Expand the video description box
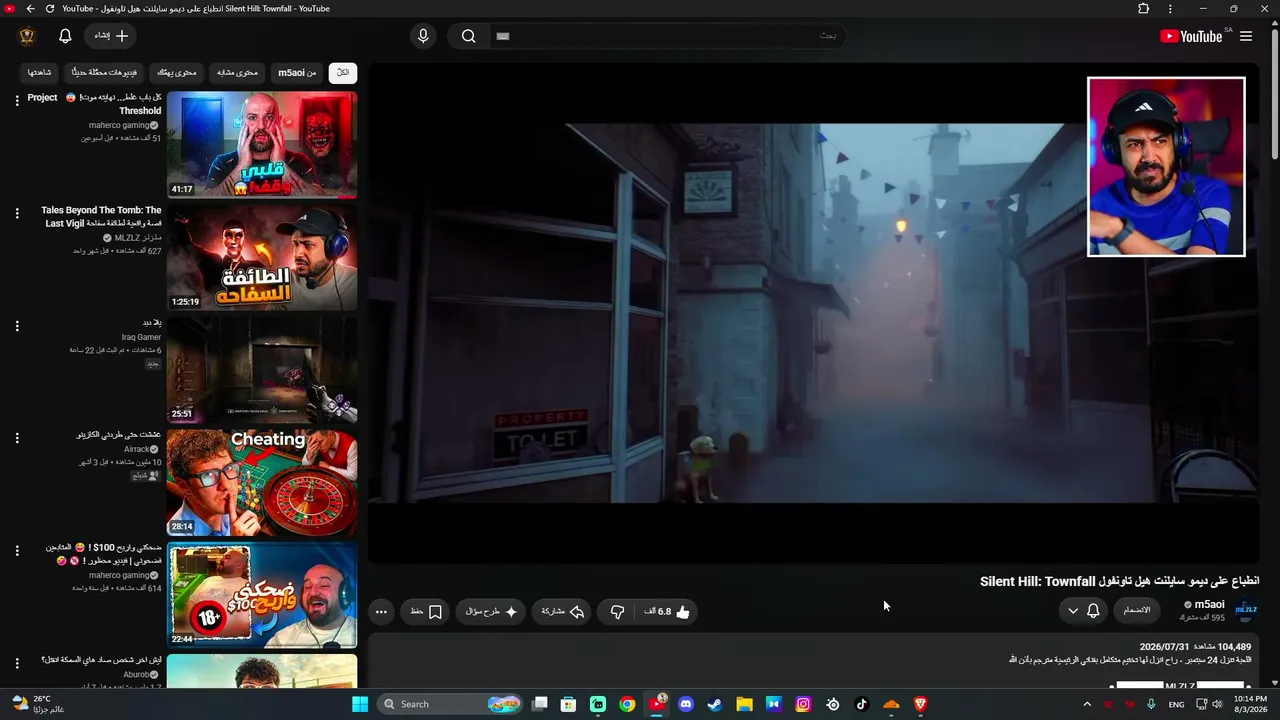Viewport: 1280px width, 720px height. tap(813, 660)
